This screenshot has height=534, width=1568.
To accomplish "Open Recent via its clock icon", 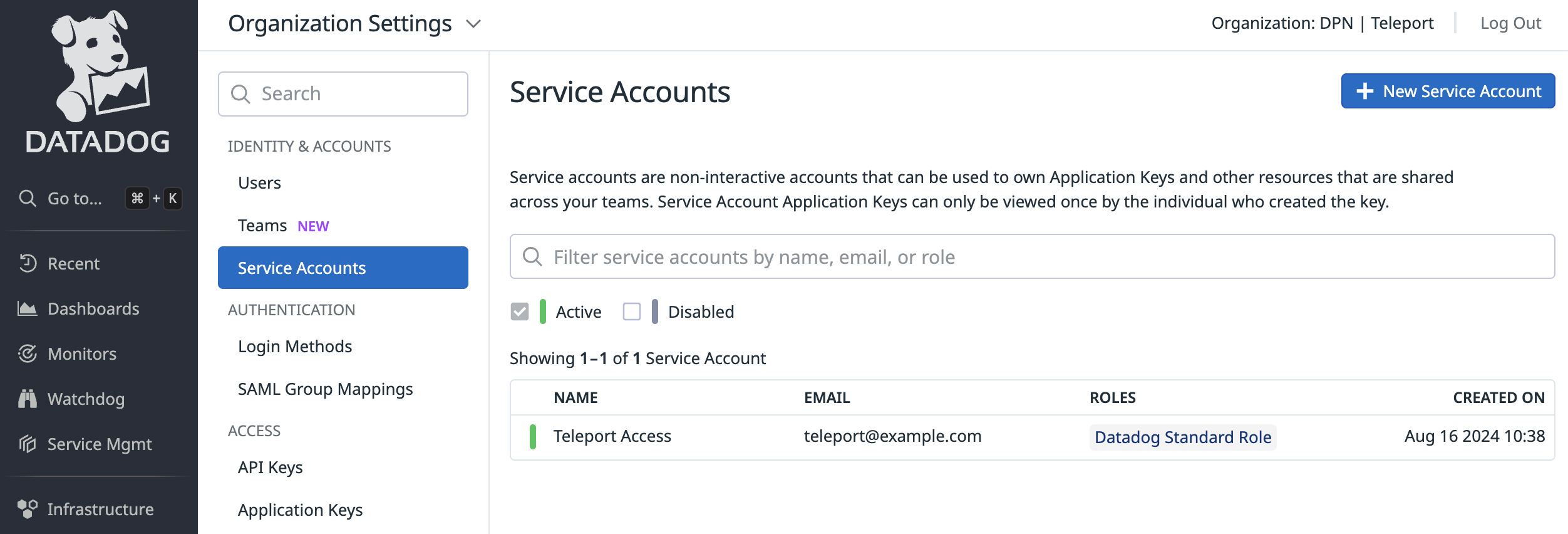I will pos(28,263).
